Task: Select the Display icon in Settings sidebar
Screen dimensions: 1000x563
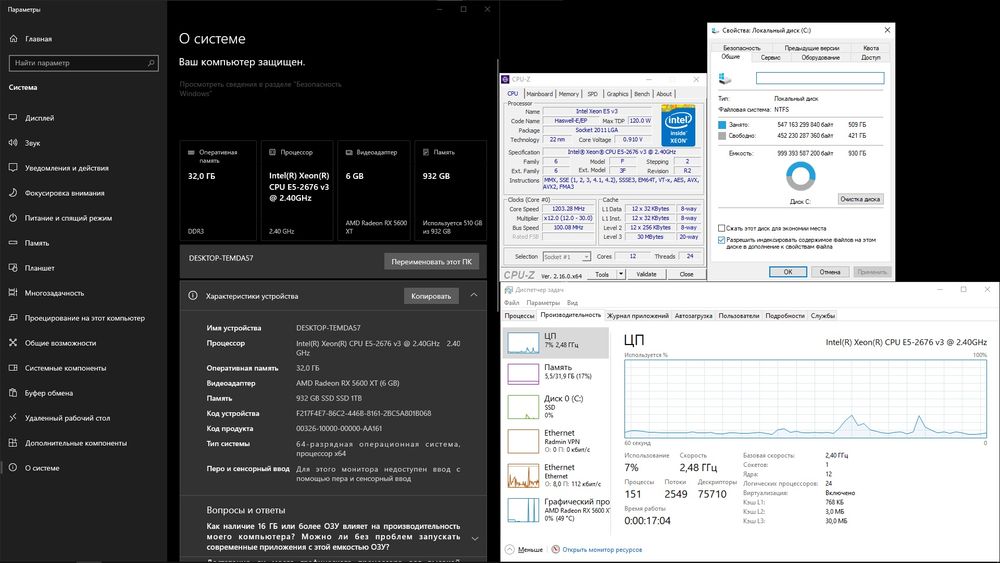Action: click(13, 118)
